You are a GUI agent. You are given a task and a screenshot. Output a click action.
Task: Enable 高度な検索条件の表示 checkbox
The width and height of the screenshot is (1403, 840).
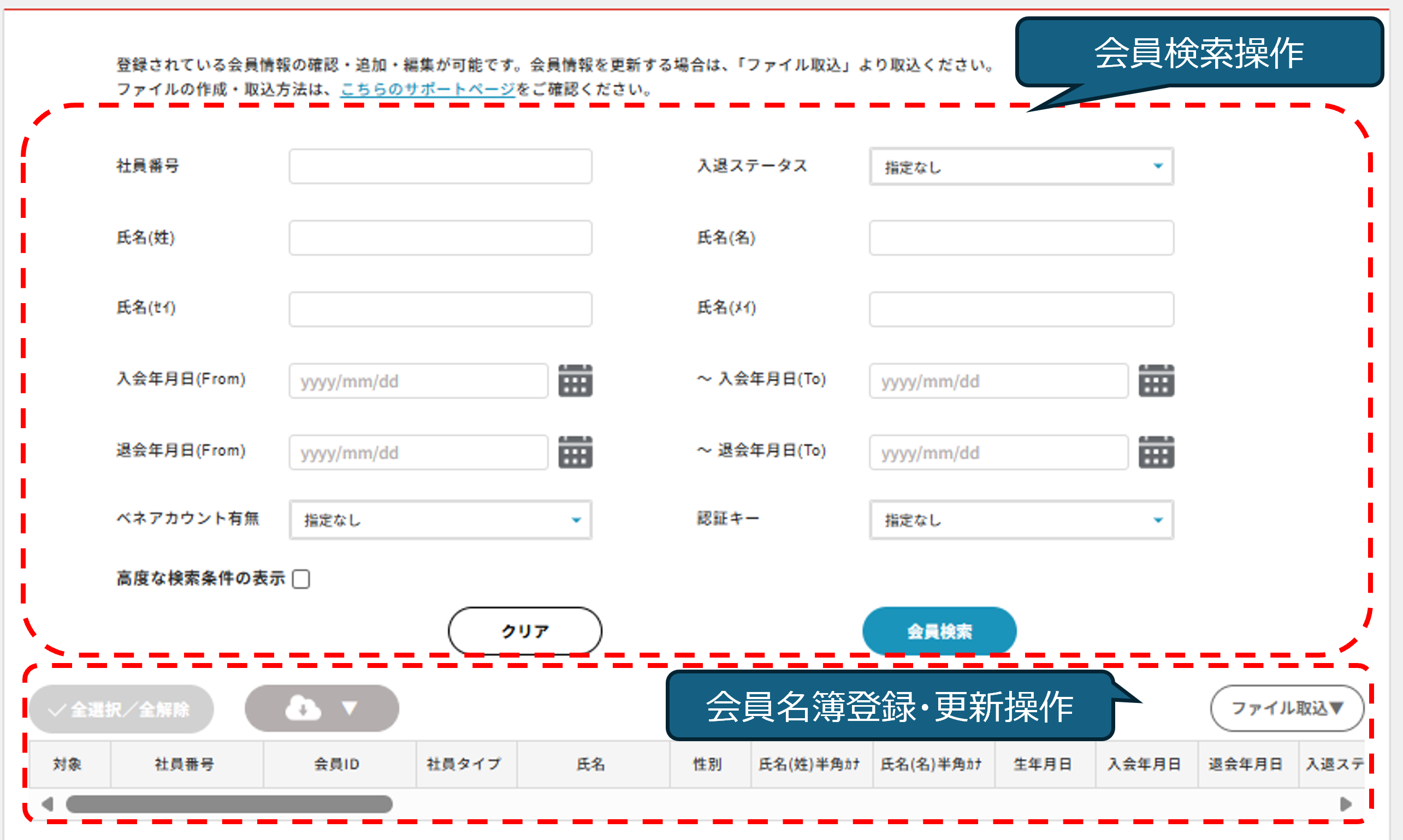(x=301, y=578)
